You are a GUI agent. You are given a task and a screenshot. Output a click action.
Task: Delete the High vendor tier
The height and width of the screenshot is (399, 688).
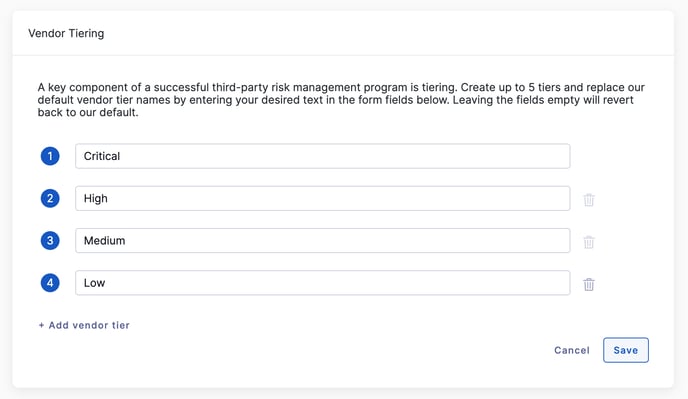tap(589, 200)
